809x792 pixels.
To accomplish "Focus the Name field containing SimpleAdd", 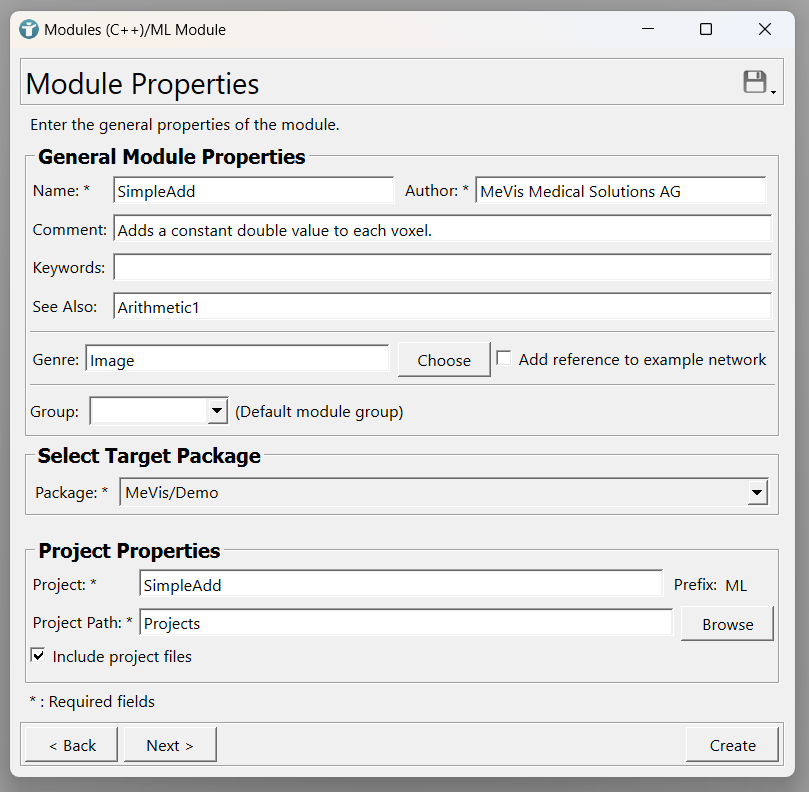I will pyautogui.click(x=253, y=191).
